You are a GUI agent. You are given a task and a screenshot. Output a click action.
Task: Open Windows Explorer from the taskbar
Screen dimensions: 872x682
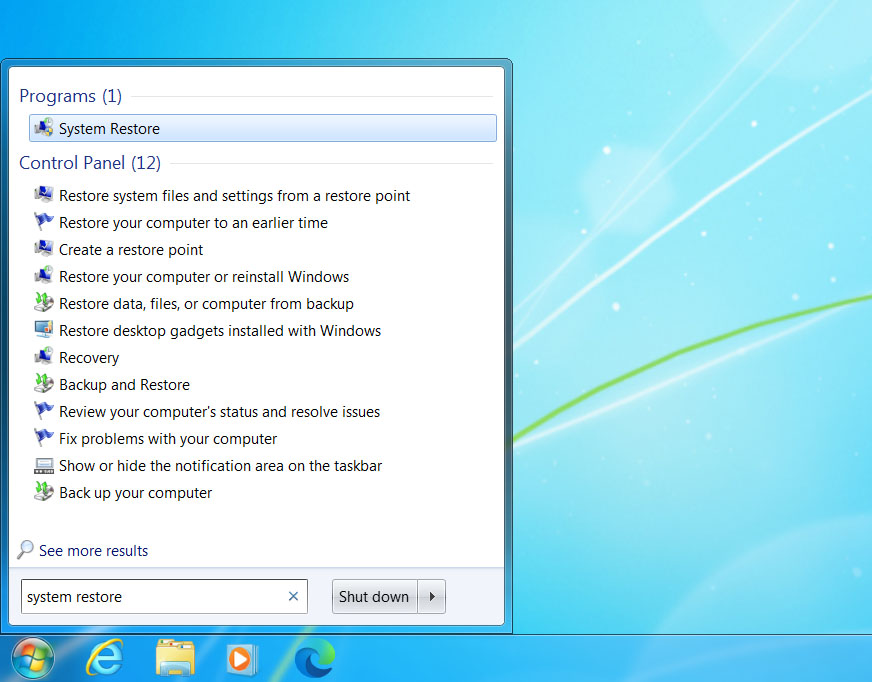176,658
